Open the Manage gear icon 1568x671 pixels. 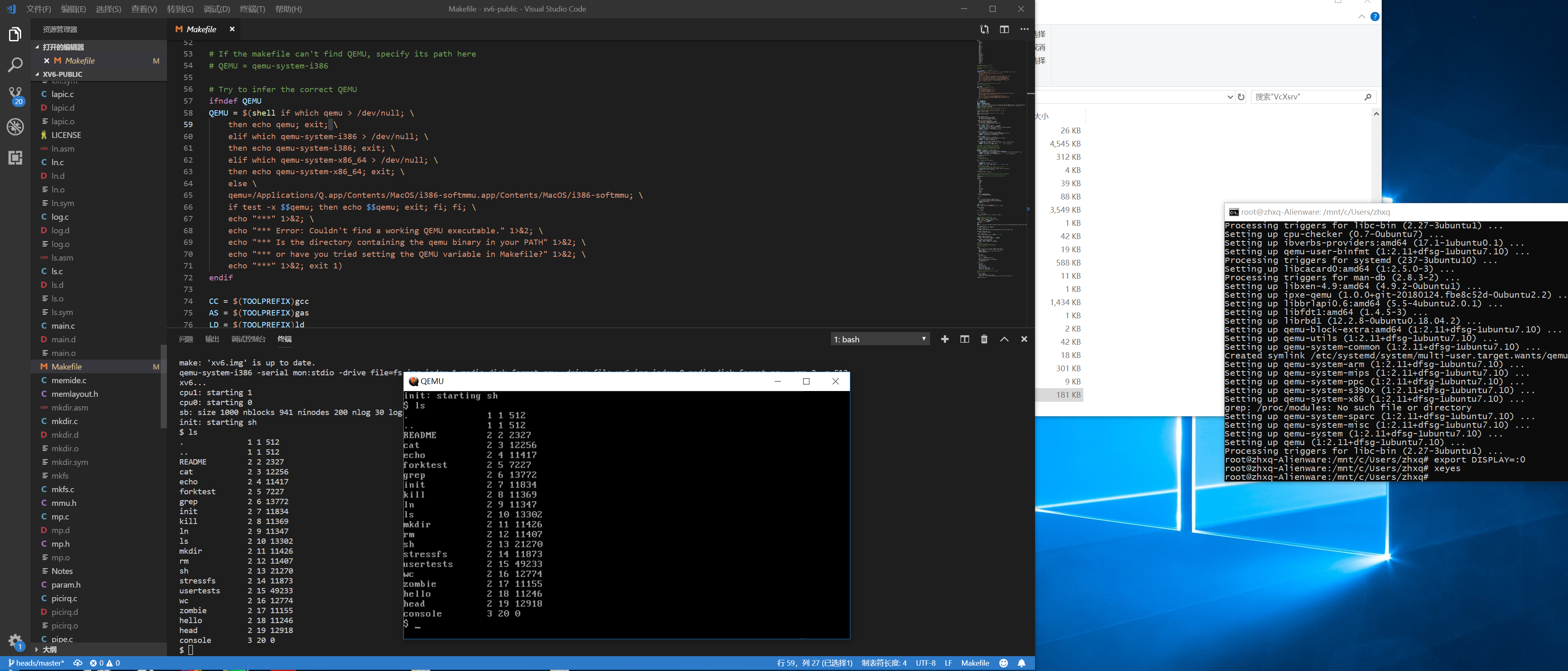click(x=15, y=640)
